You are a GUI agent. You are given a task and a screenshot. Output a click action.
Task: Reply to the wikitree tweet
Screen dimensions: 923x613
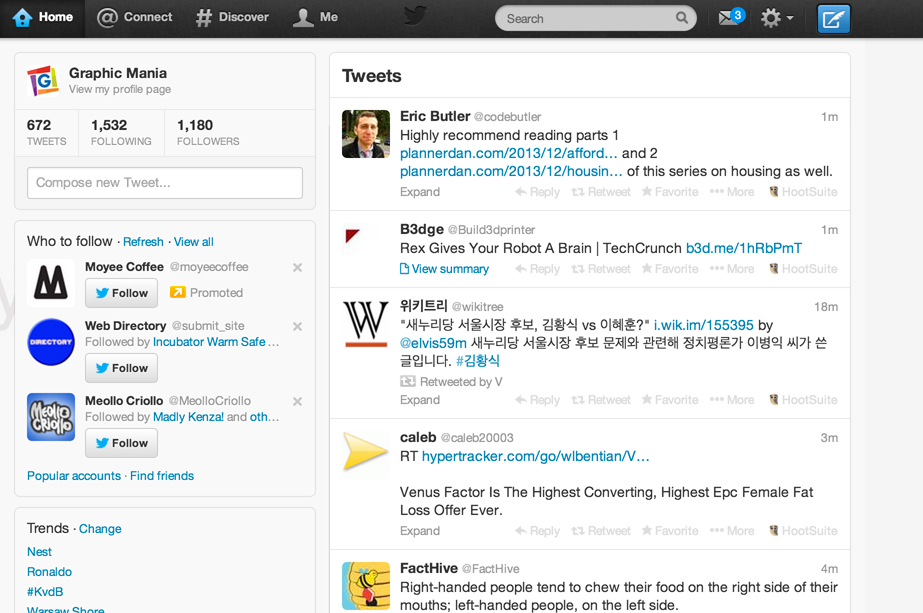[x=537, y=400]
